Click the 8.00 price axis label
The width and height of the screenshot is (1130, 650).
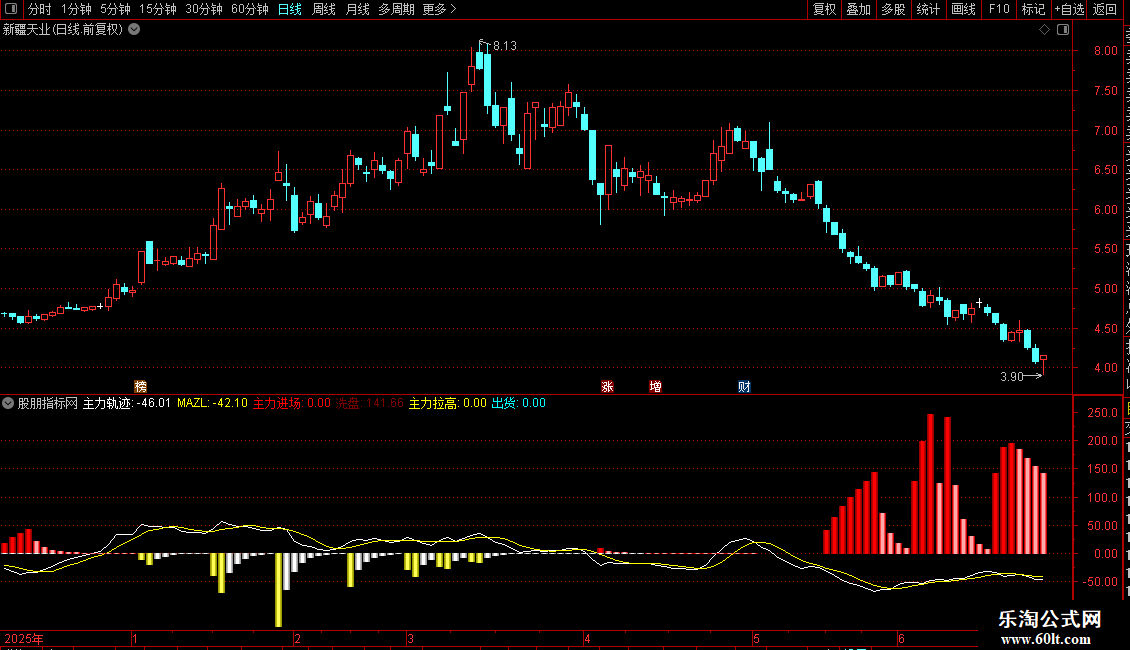(x=1105, y=51)
